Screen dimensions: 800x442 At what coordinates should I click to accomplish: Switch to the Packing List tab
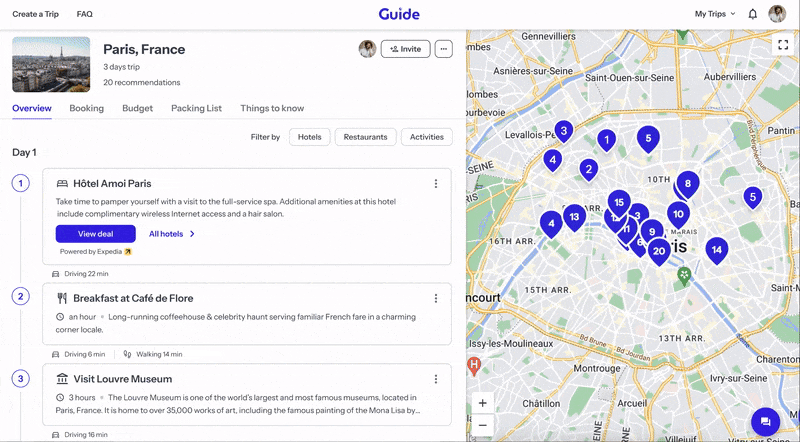pyautogui.click(x=196, y=109)
